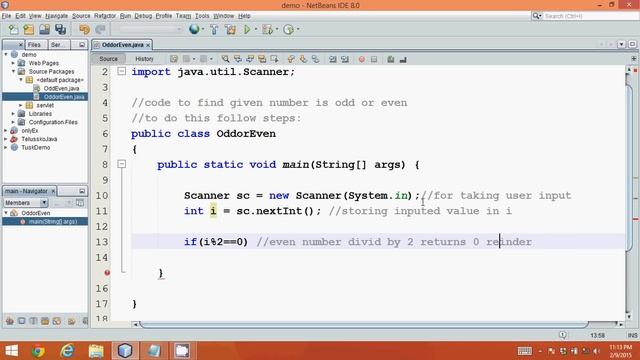Click the red Start Macro Recording icon
Screen dimensions: 640x360
tap(362, 59)
